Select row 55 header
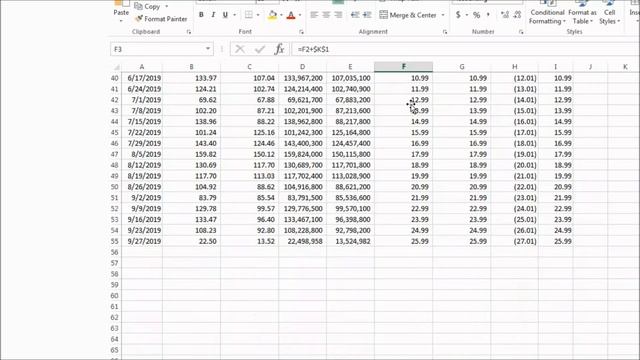640x360 pixels. pyautogui.click(x=115, y=241)
